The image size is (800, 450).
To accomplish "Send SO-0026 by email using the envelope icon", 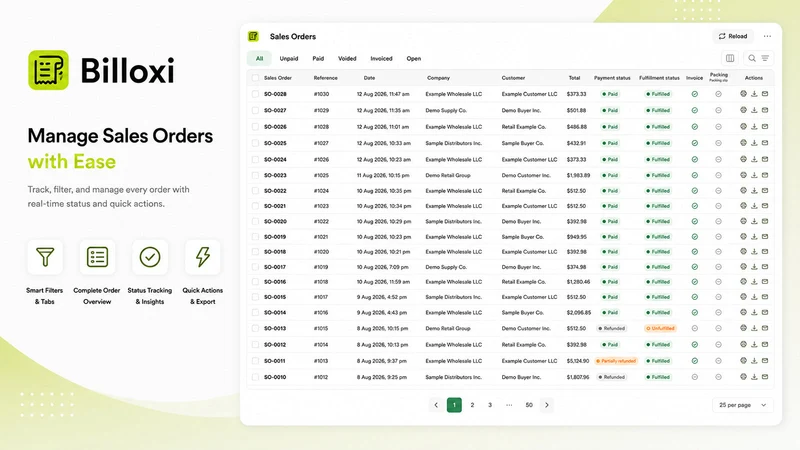I will [x=765, y=127].
